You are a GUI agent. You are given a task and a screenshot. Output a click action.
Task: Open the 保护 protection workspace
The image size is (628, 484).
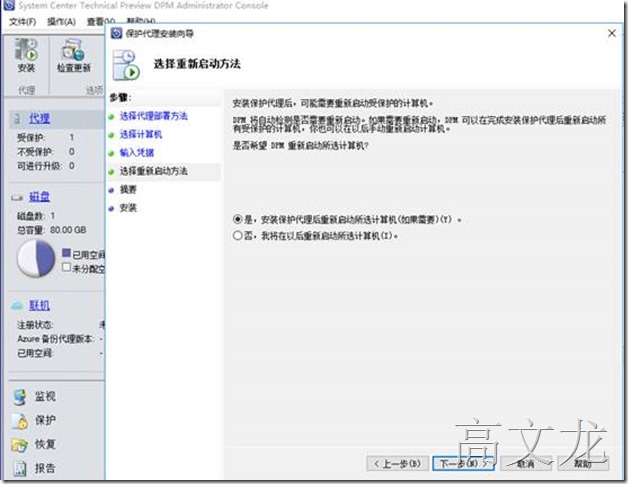[x=45, y=420]
